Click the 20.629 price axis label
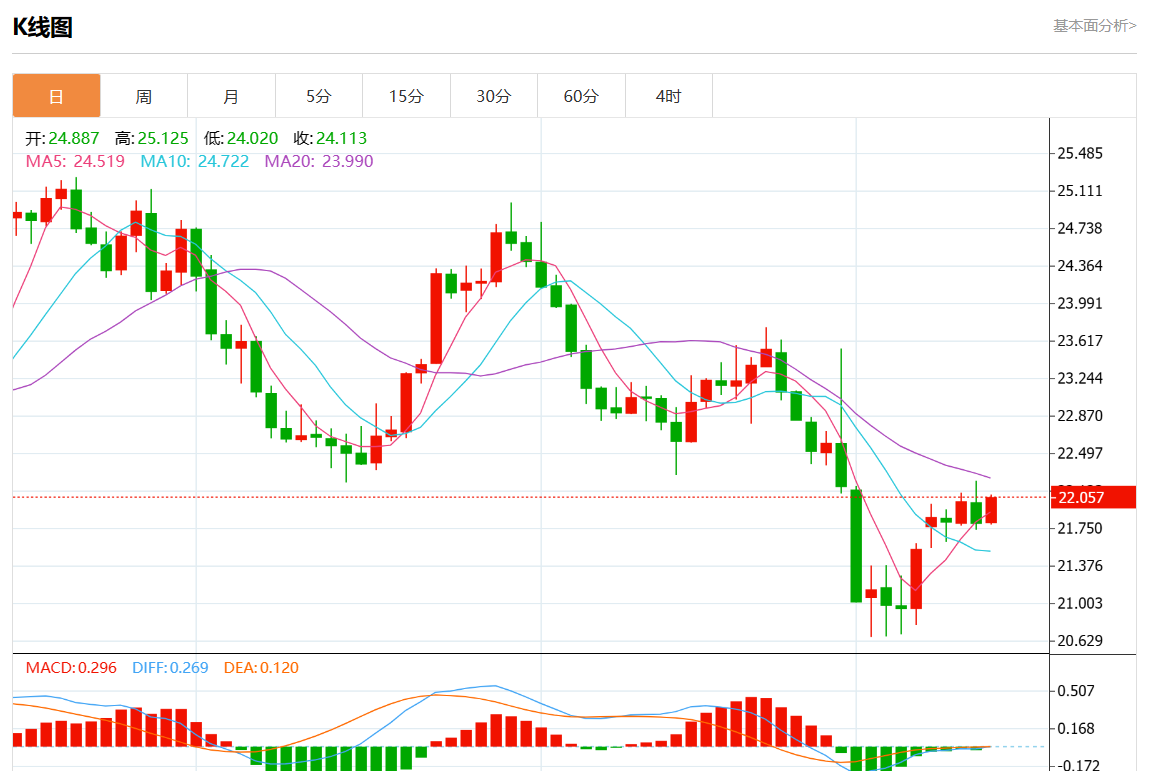 pyautogui.click(x=1080, y=641)
